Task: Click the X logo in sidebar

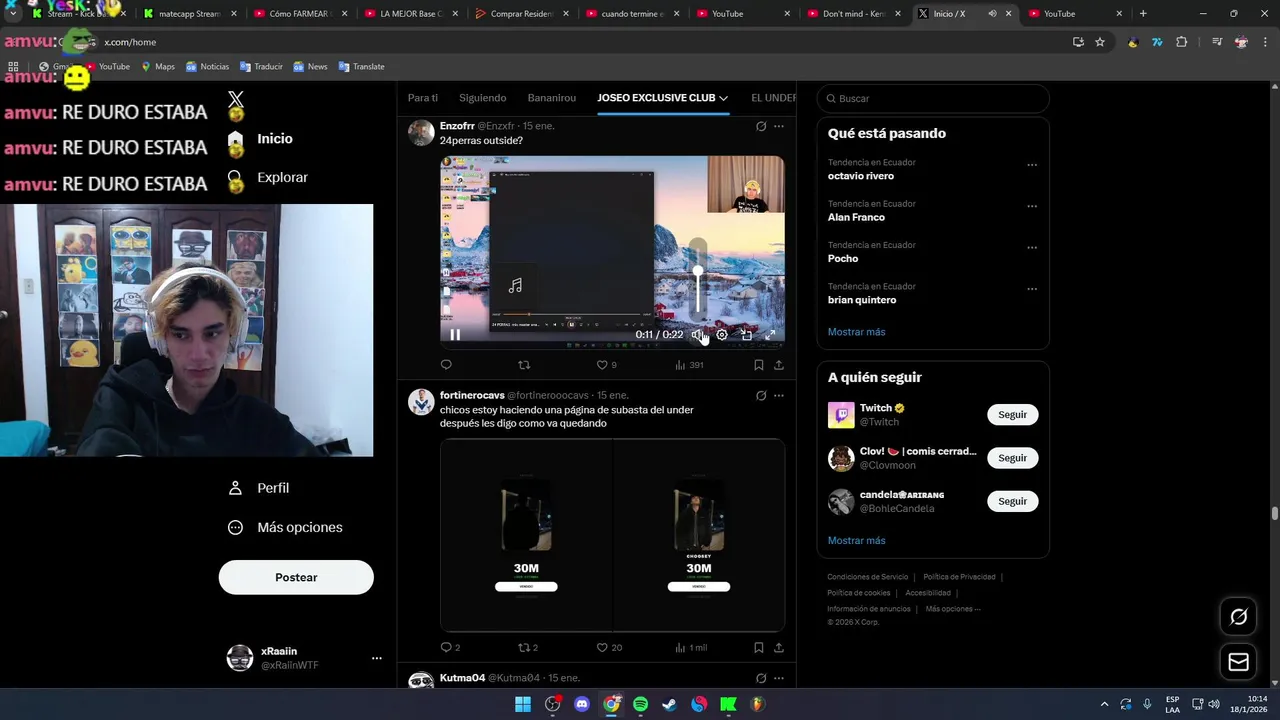Action: tap(236, 99)
